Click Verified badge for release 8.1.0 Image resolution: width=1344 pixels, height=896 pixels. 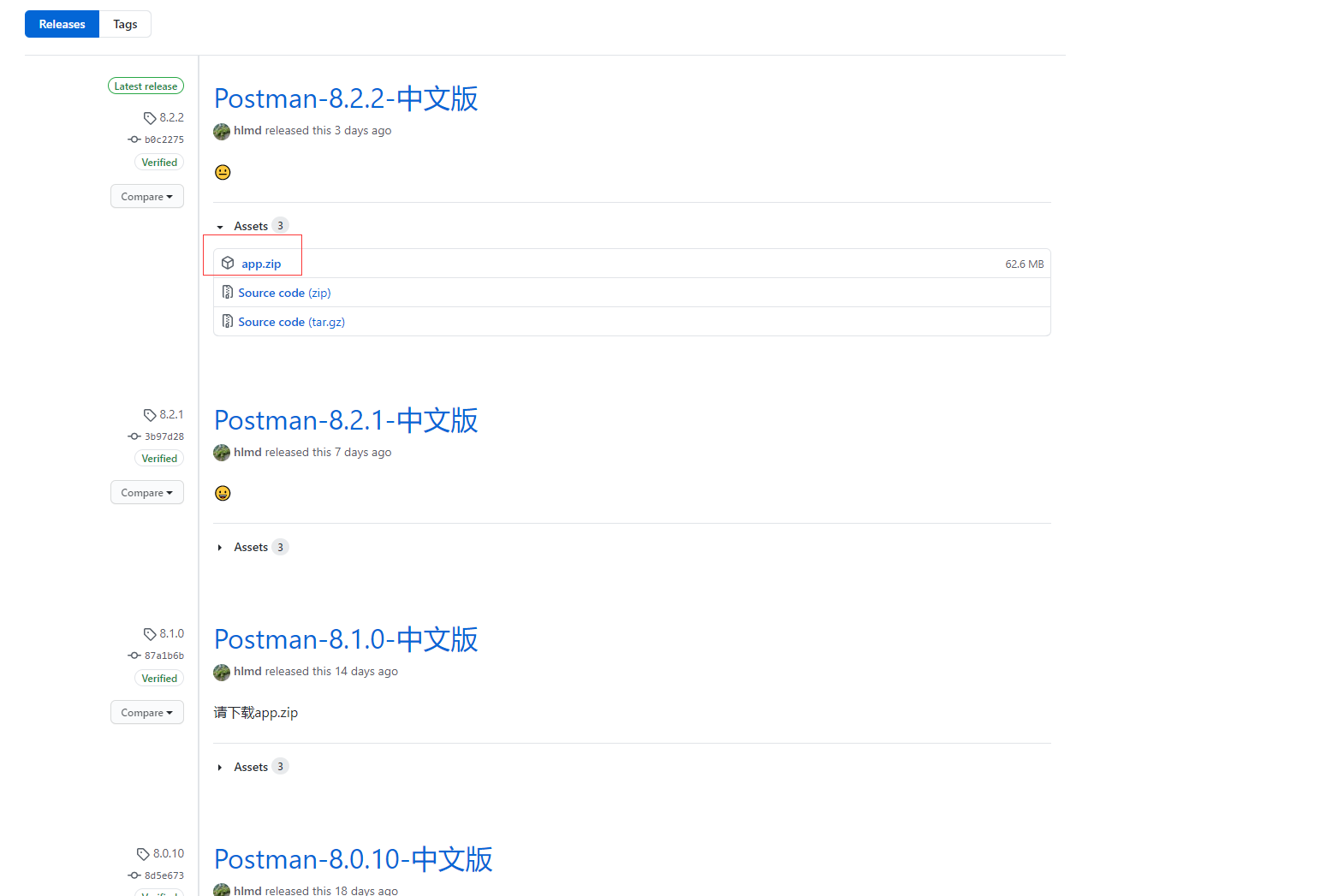(x=159, y=679)
